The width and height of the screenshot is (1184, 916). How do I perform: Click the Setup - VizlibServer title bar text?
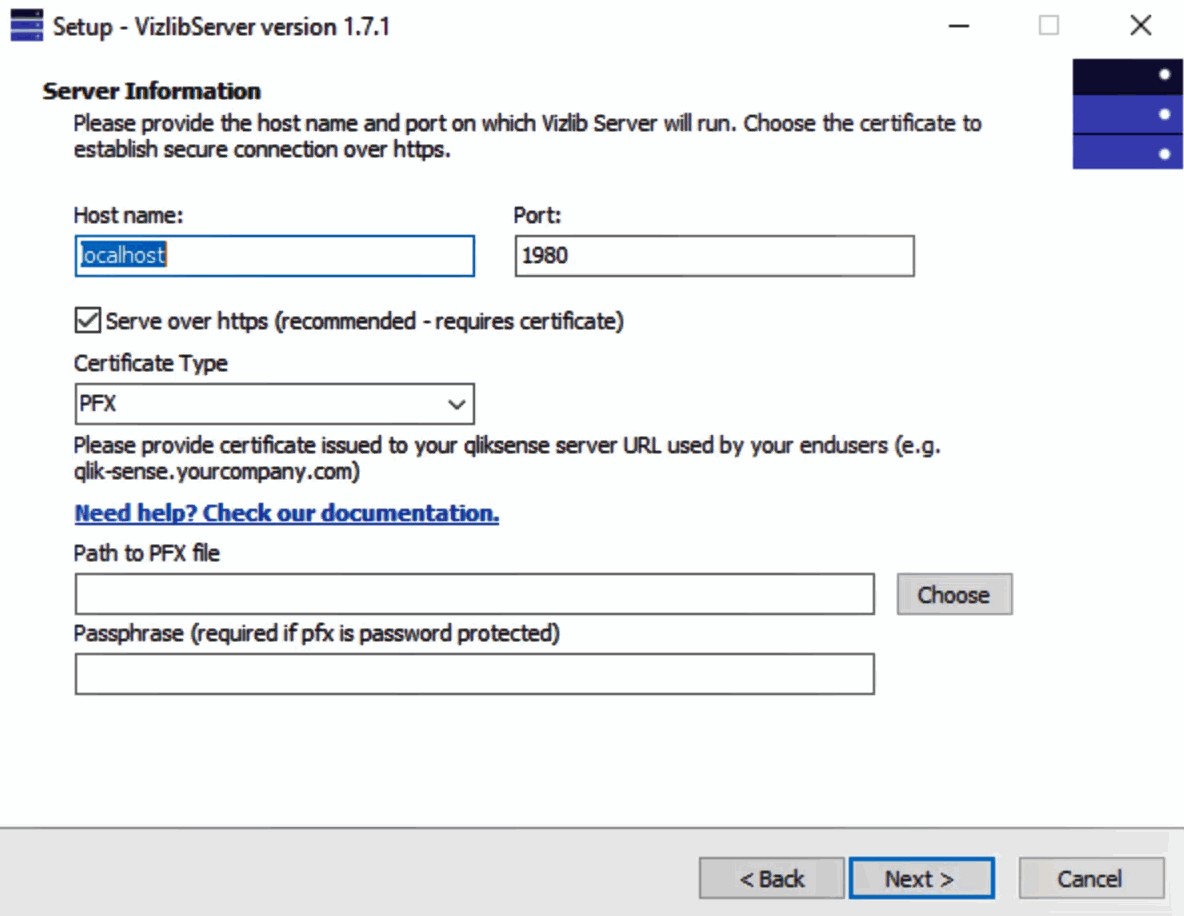221,26
